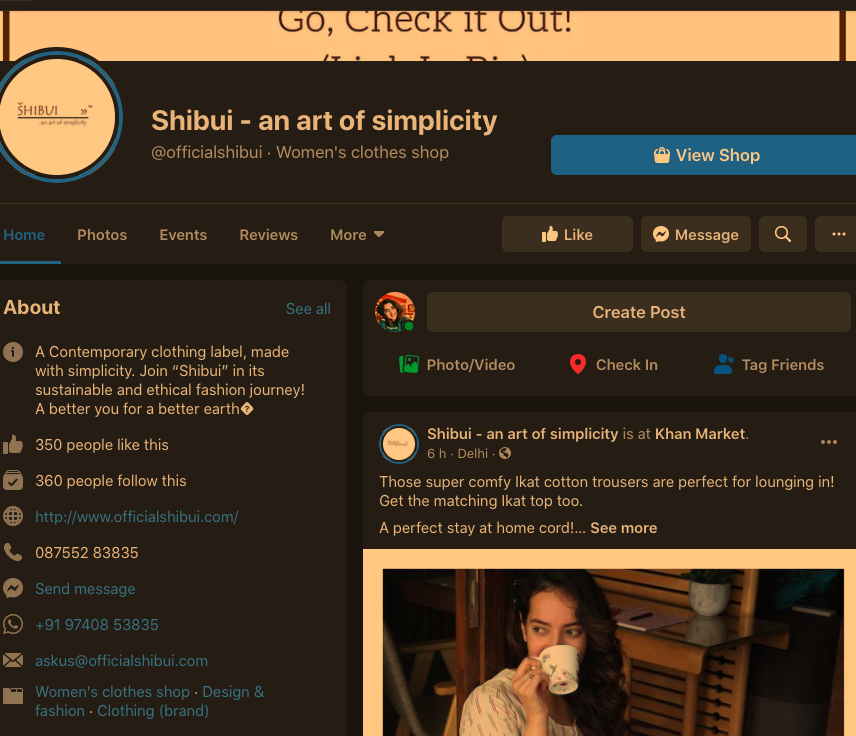Switch to the Reviews tab
Image resolution: width=856 pixels, height=736 pixels.
point(269,235)
